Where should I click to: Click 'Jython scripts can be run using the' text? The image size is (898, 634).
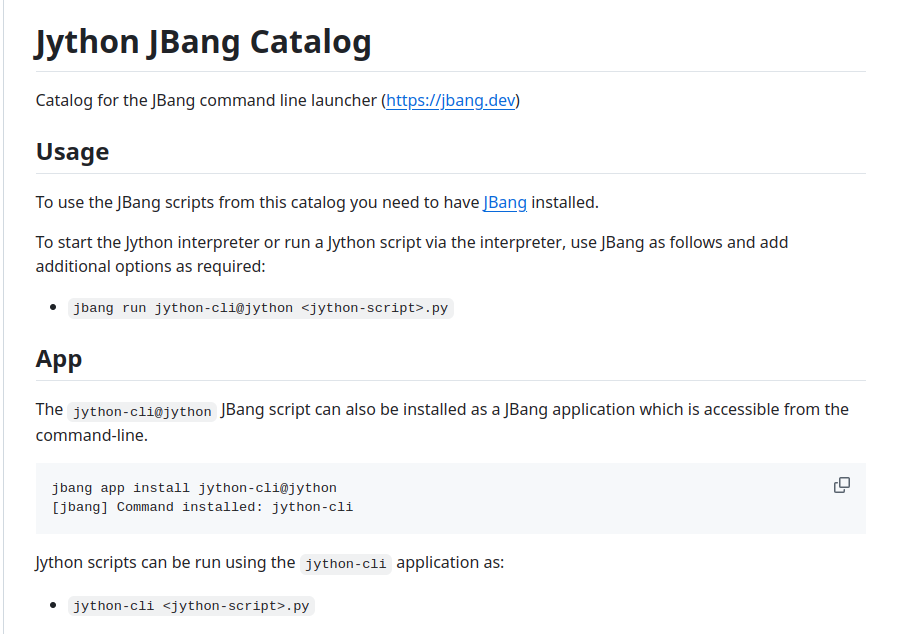point(165,562)
